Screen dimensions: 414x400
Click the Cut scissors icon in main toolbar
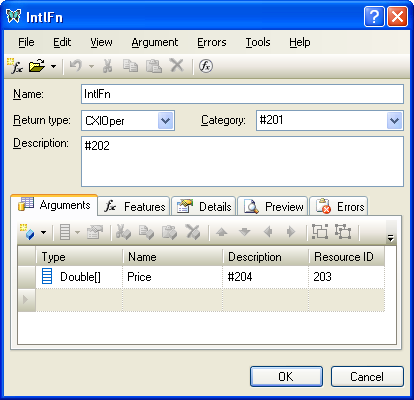click(107, 66)
